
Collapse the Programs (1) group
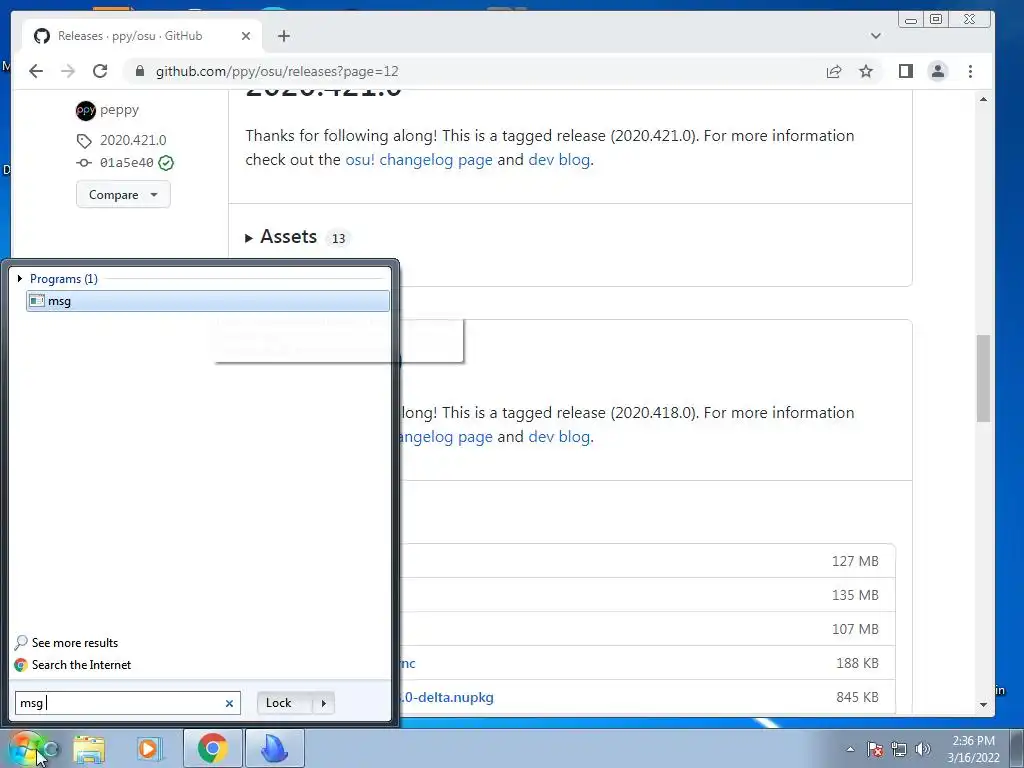(x=20, y=279)
